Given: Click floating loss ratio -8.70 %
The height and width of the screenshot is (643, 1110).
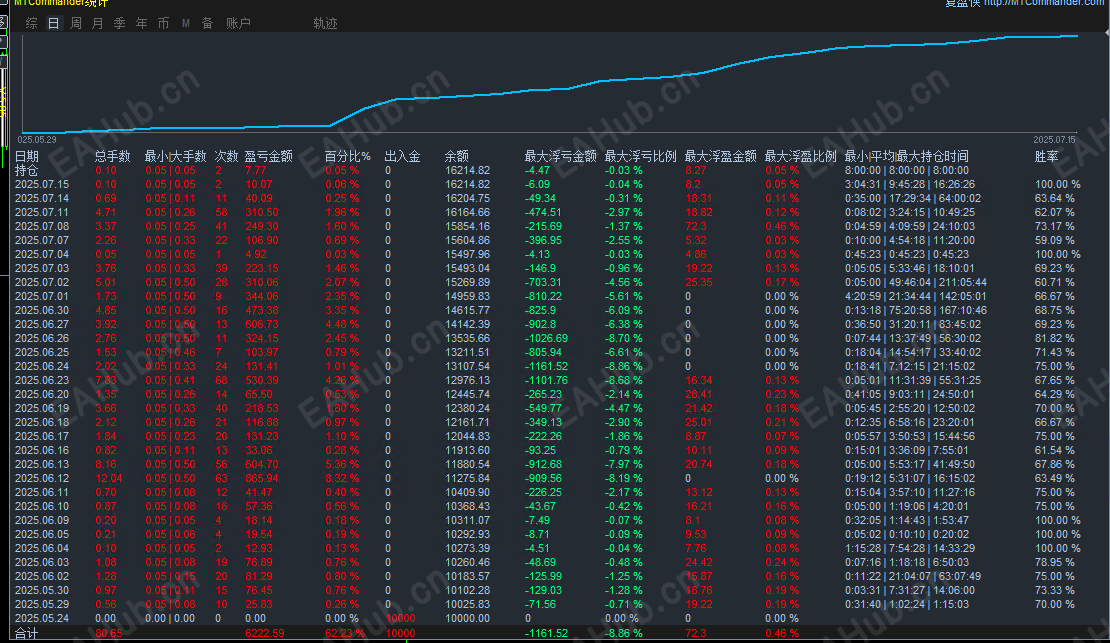Looking at the screenshot, I should (624, 338).
